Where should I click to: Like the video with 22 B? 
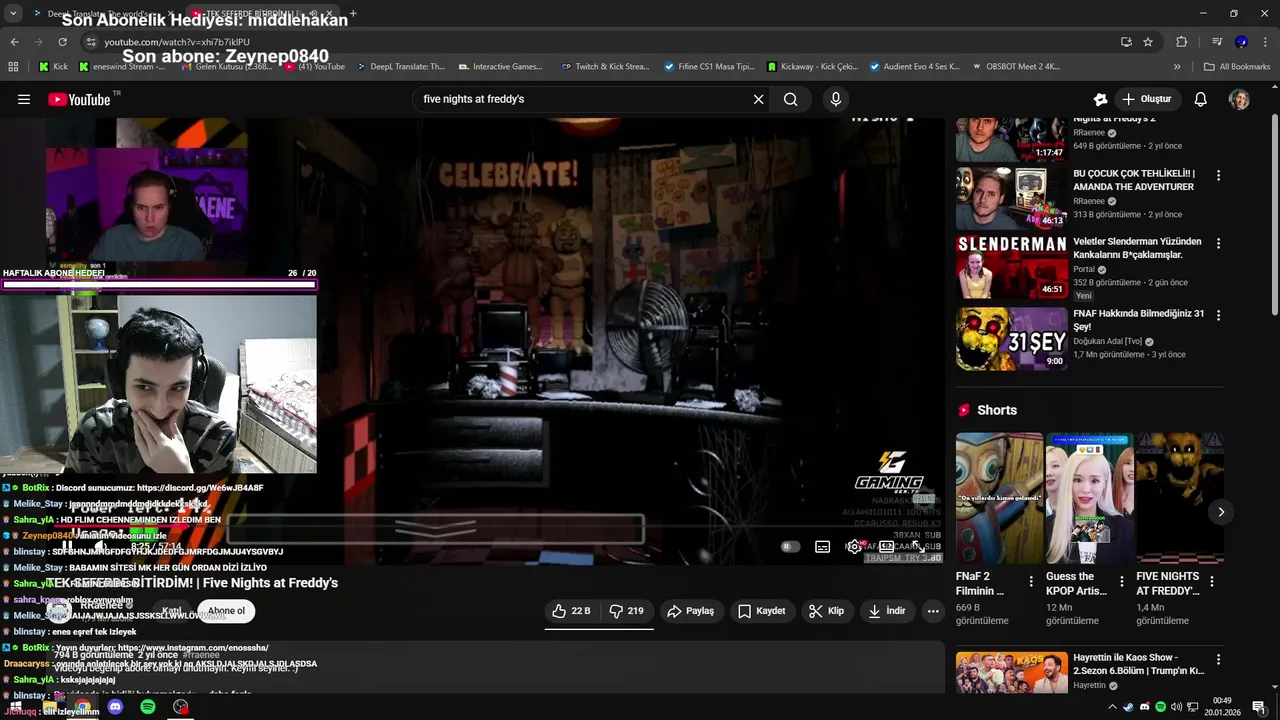tap(571, 611)
